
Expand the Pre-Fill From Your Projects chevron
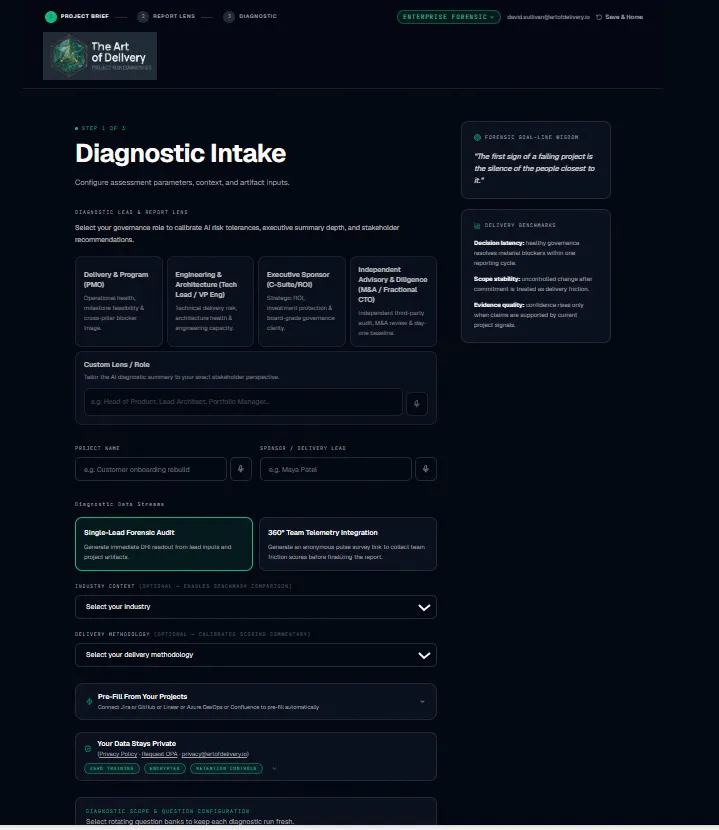point(423,701)
